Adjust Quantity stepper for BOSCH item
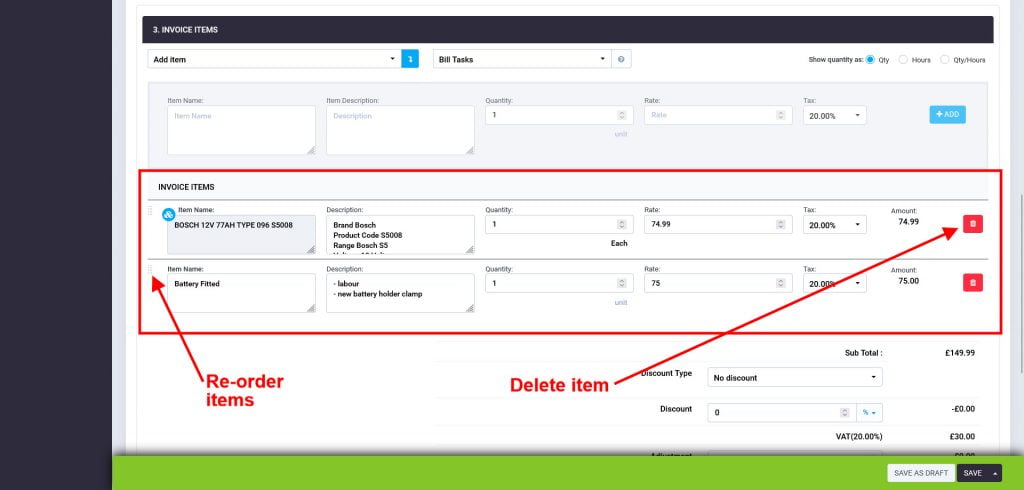 621,224
